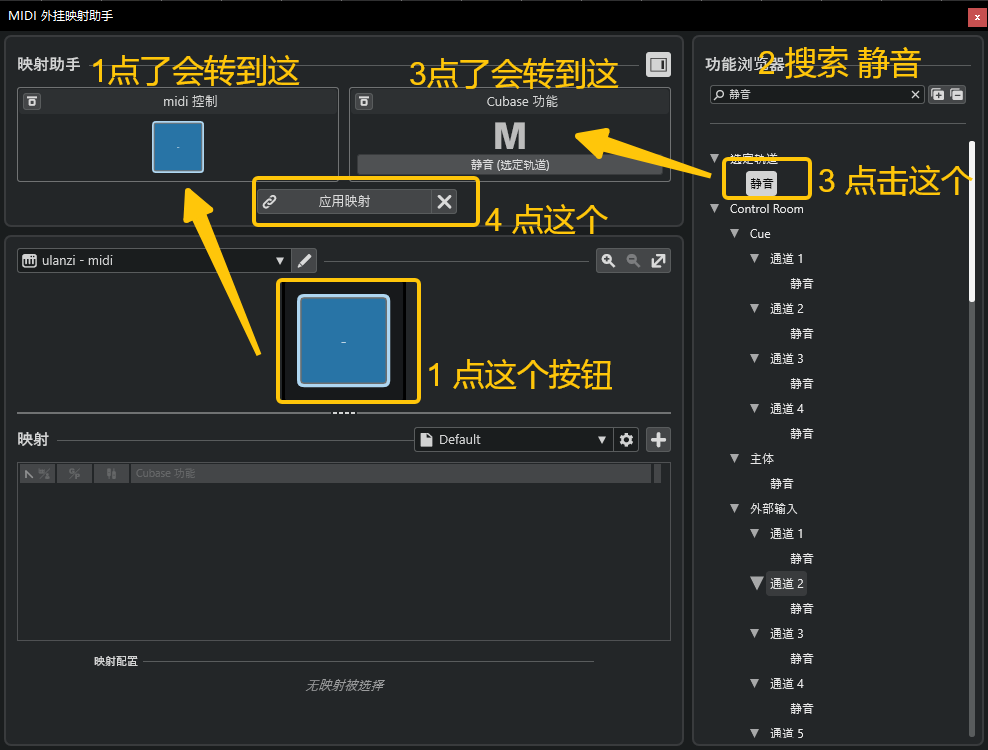
Task: Click the percent-style second column header icon
Action: pos(74,473)
